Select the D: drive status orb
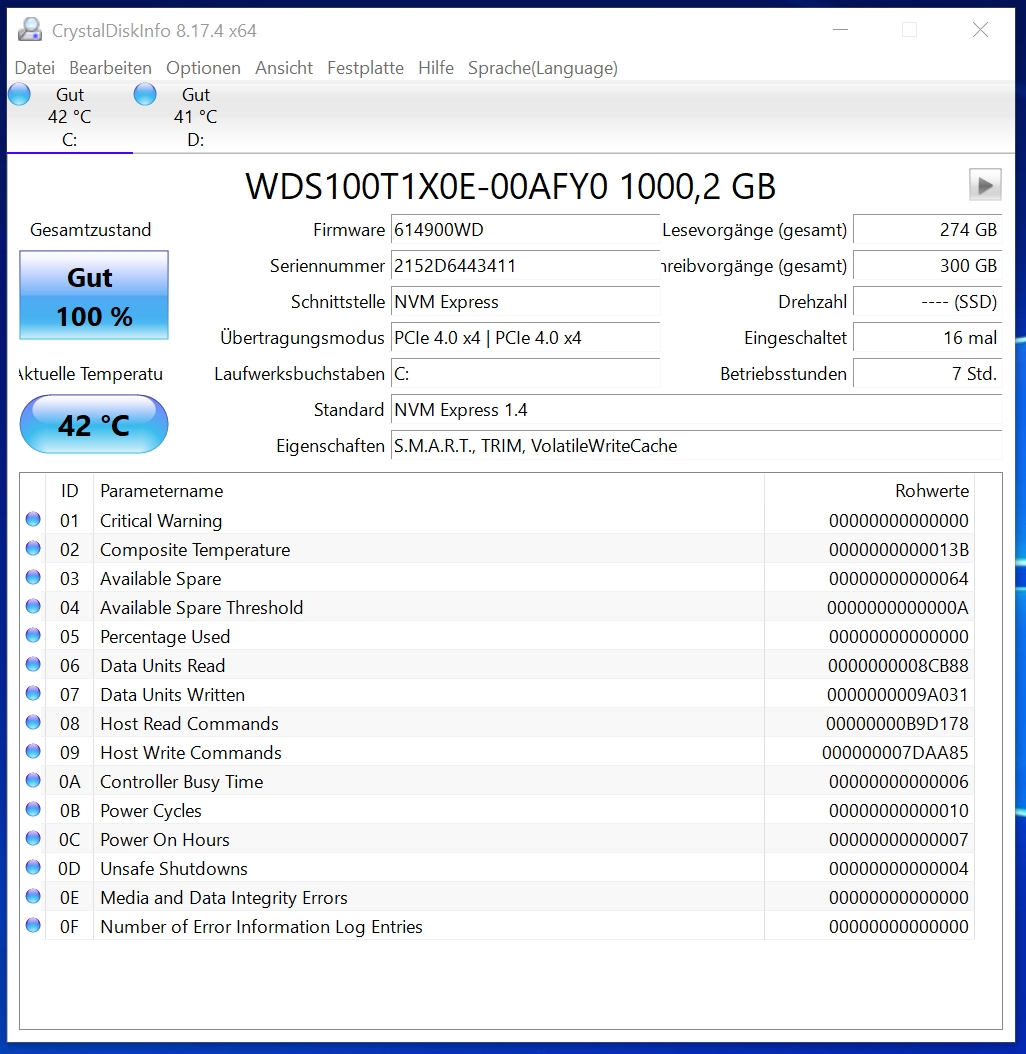This screenshot has height=1054, width=1026. coord(145,95)
